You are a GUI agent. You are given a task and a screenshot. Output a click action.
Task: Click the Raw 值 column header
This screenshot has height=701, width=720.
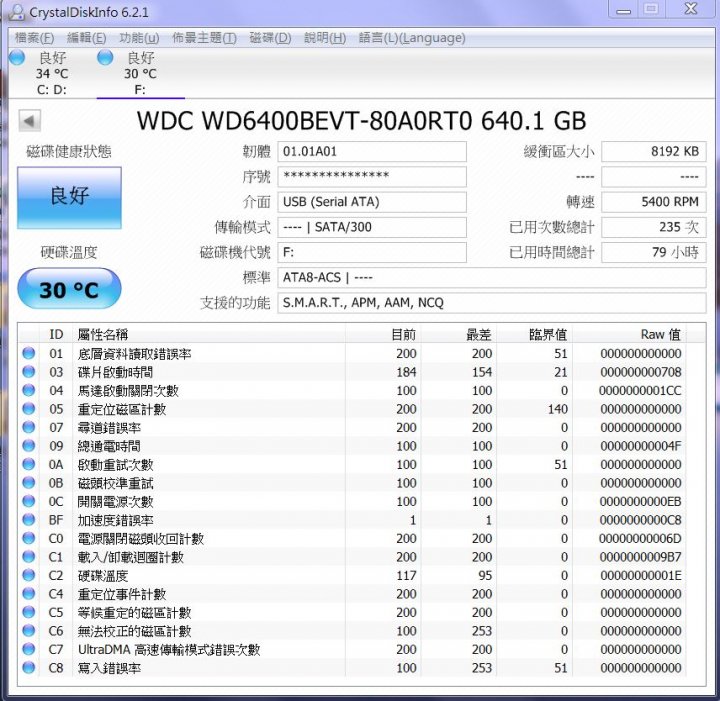630,334
